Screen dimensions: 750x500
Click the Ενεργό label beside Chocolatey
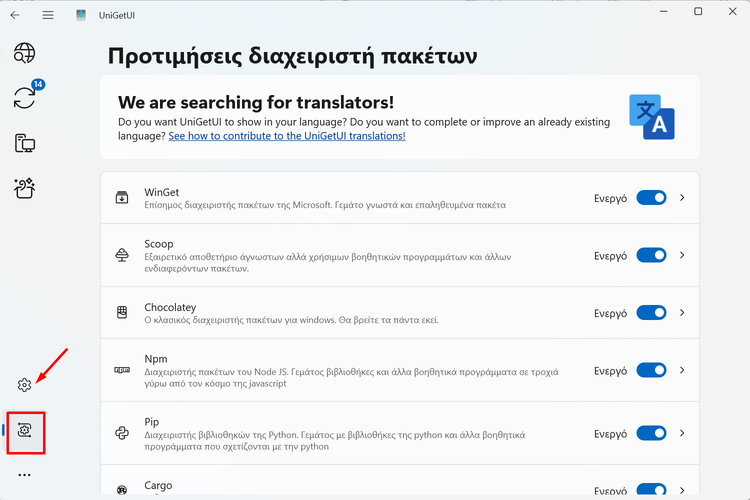[610, 313]
